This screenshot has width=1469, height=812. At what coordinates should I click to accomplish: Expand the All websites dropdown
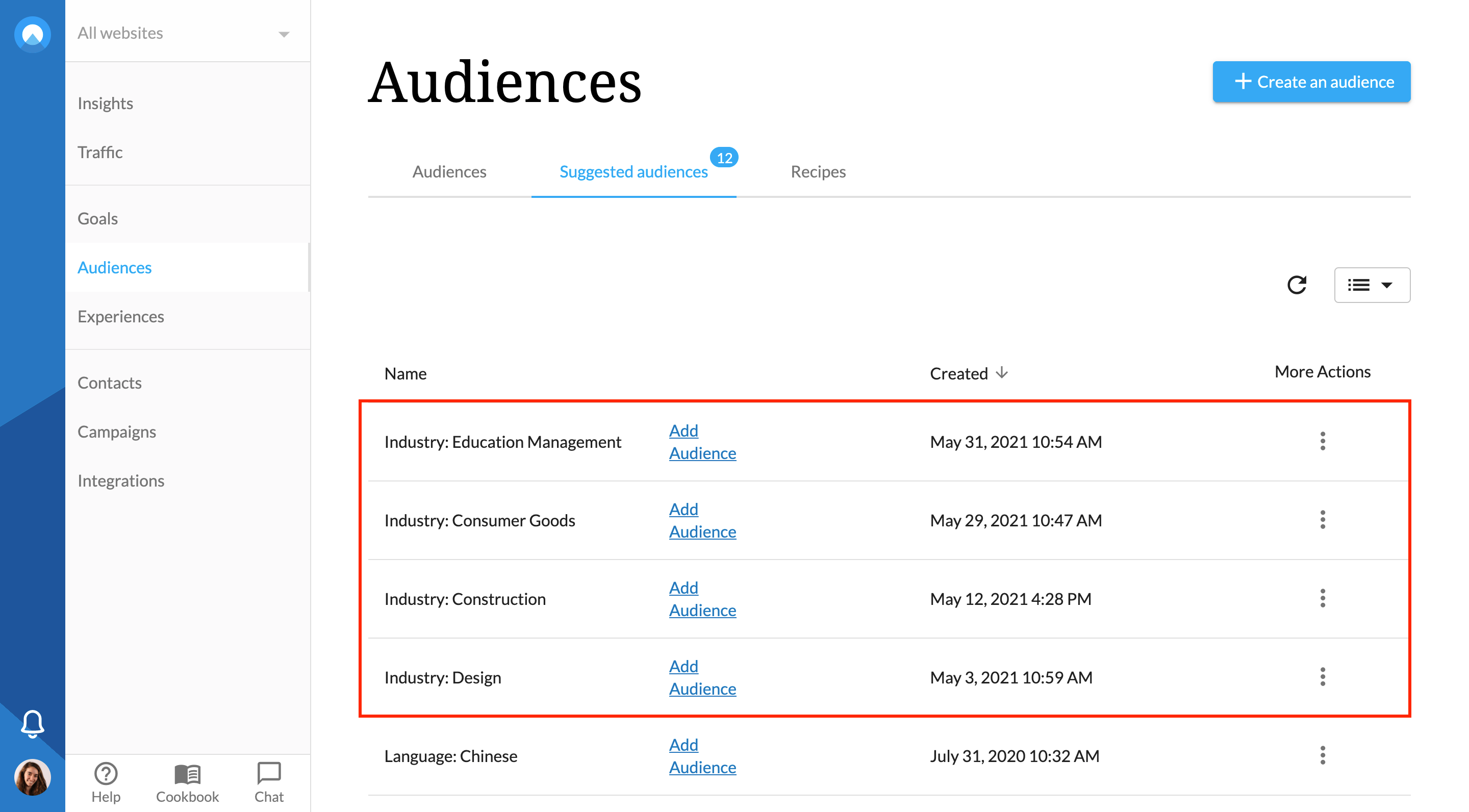click(284, 34)
